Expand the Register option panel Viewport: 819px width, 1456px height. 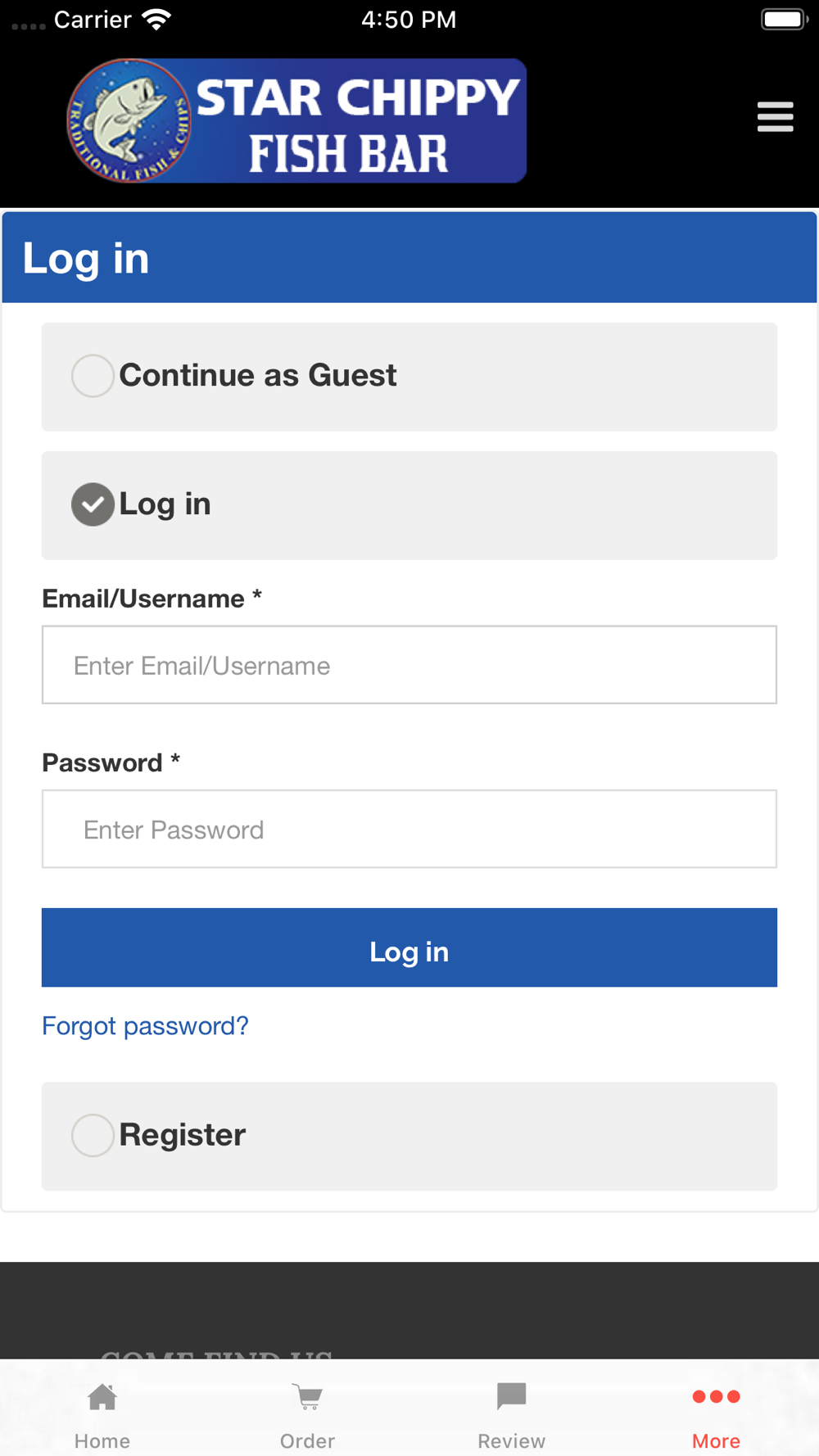click(409, 1136)
